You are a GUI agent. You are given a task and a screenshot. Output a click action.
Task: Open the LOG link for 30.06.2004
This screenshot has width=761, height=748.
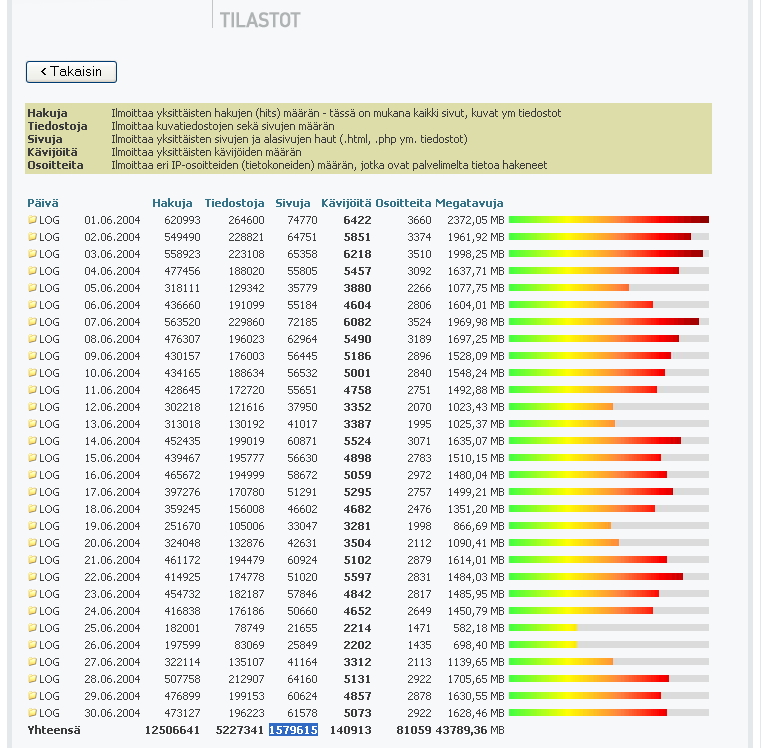tap(49, 713)
